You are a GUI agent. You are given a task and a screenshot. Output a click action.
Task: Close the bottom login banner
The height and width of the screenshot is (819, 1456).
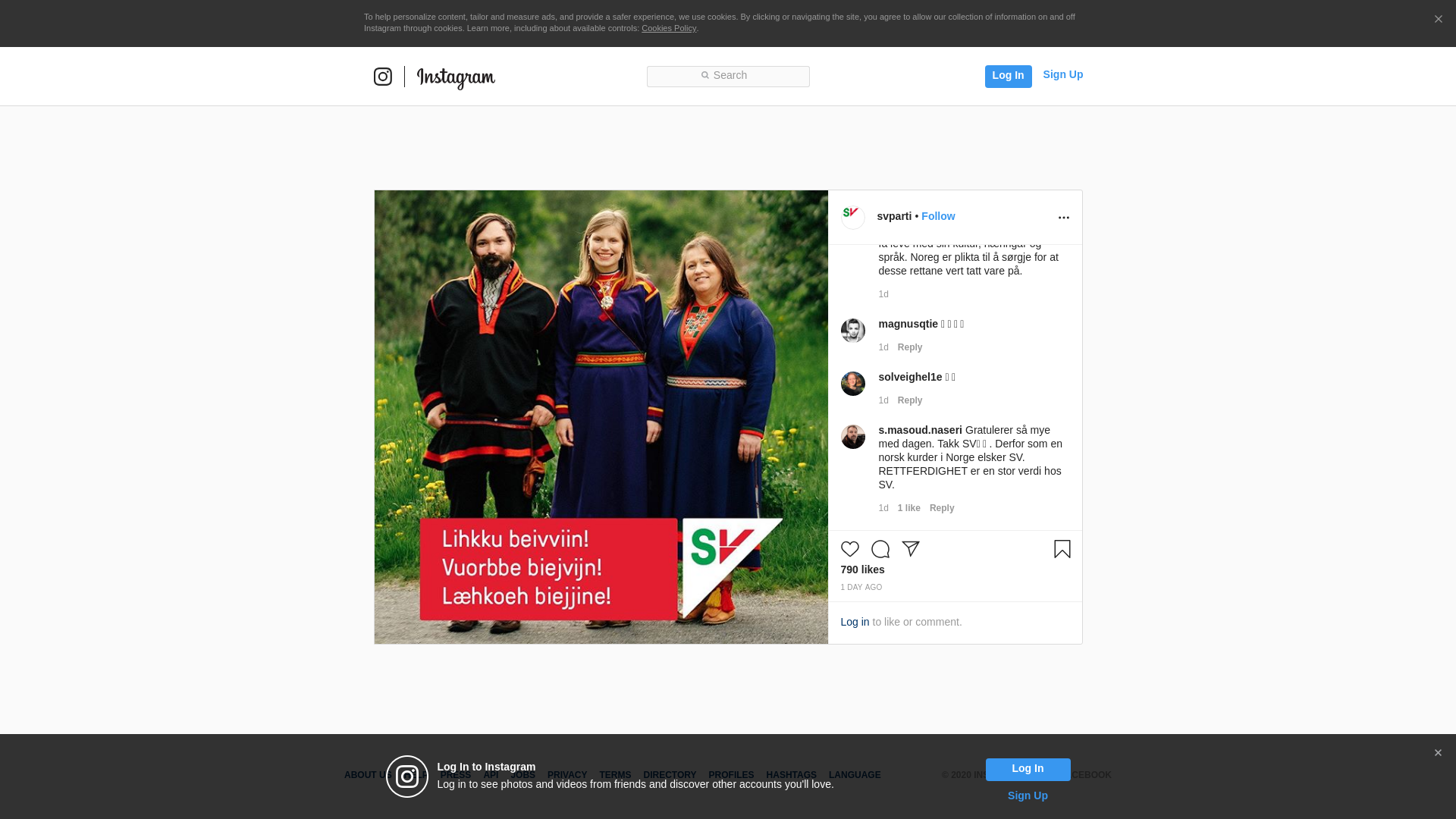(1438, 753)
